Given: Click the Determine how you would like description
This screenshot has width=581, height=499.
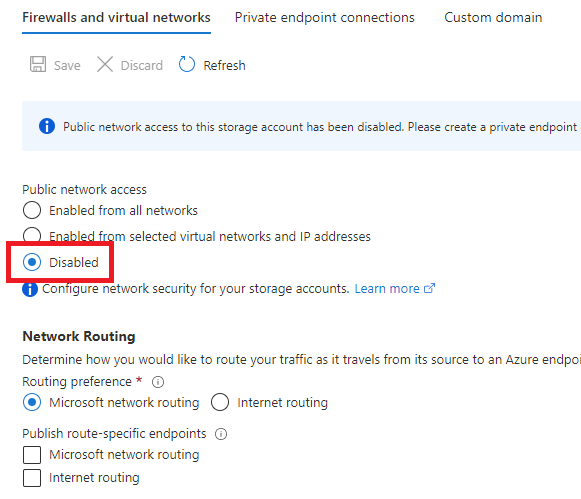Looking at the screenshot, I should [x=301, y=360].
